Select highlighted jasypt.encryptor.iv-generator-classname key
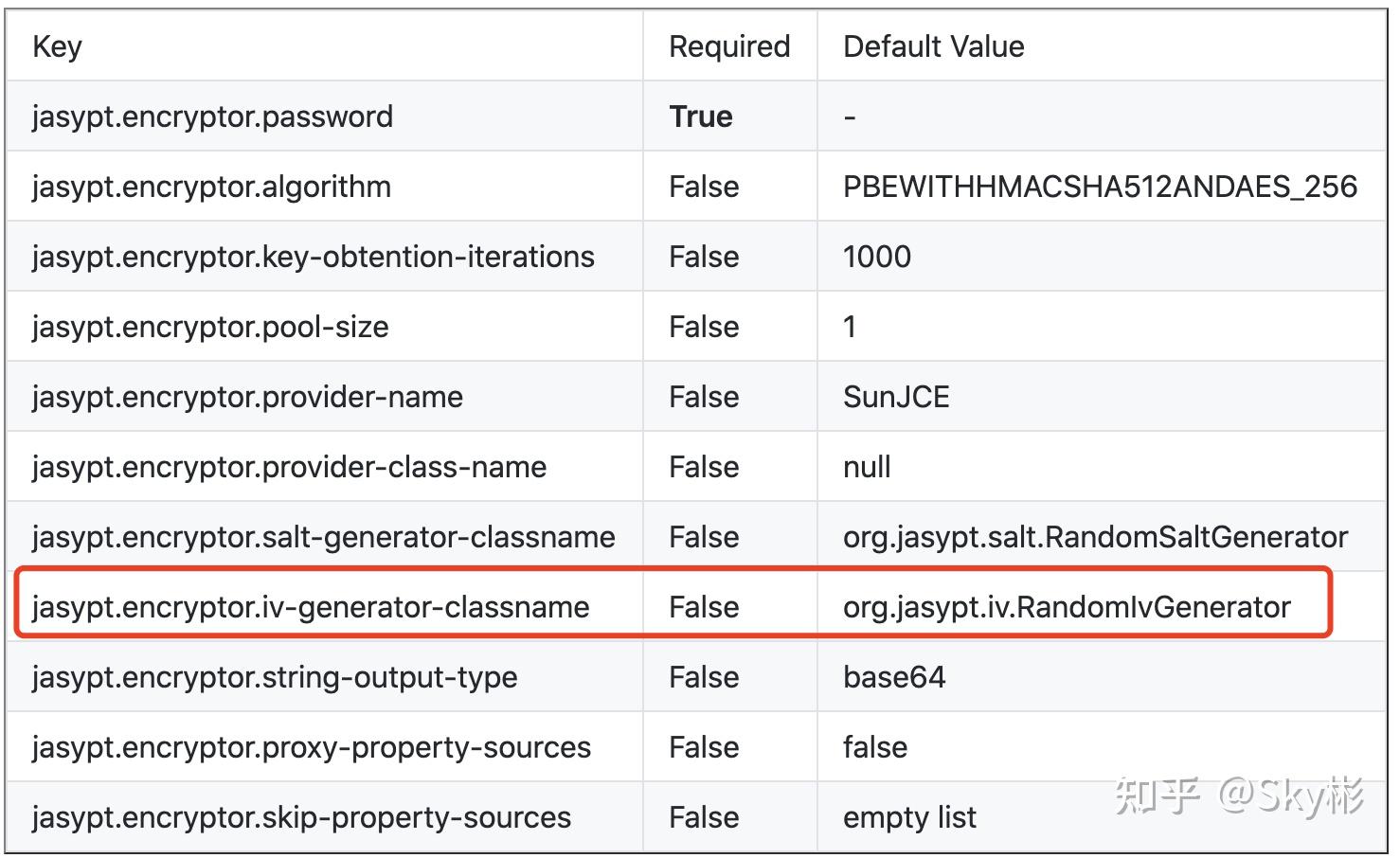Screen dimensions: 1400x858 [311, 607]
